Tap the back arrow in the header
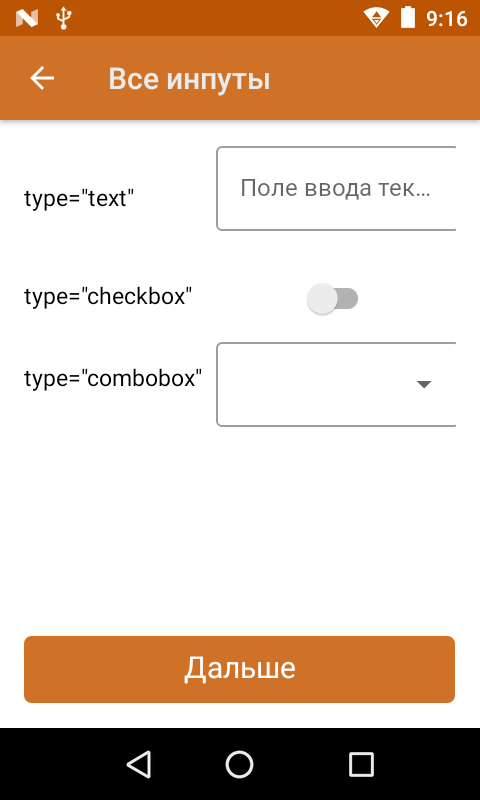Screen dimensions: 480x800 coord(42,79)
